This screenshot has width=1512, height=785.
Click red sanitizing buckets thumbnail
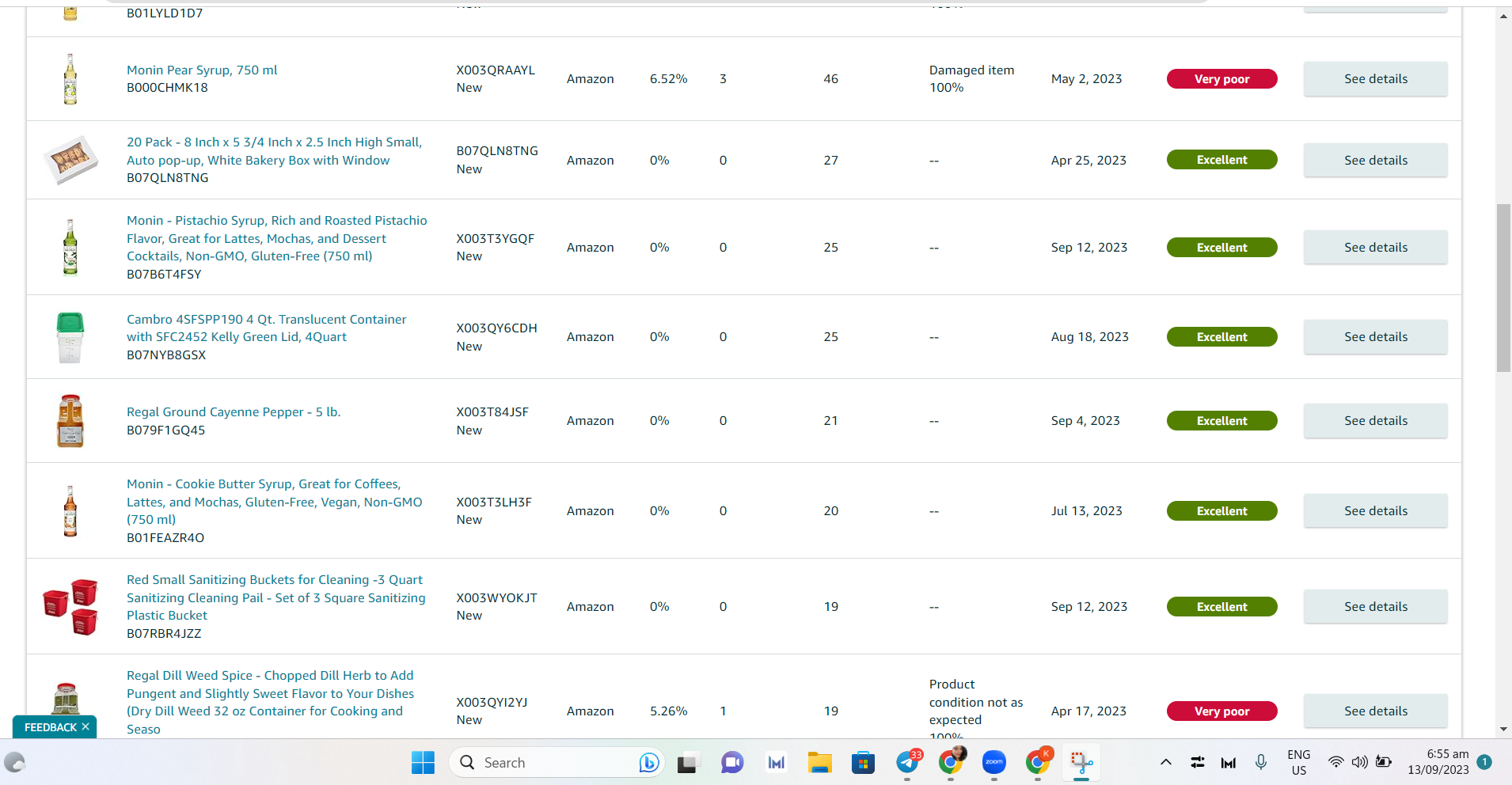coord(70,607)
